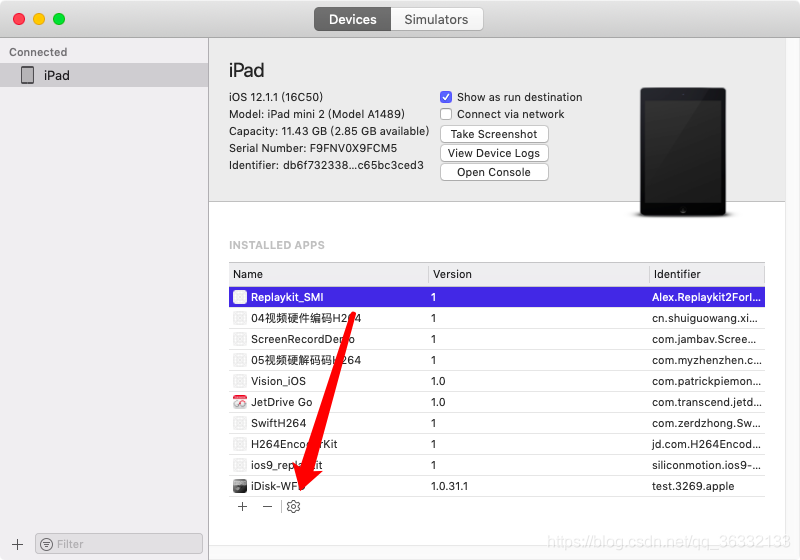Screen dimensions: 800x560
Task: Enable Connect via network checkbox
Action: click(446, 114)
